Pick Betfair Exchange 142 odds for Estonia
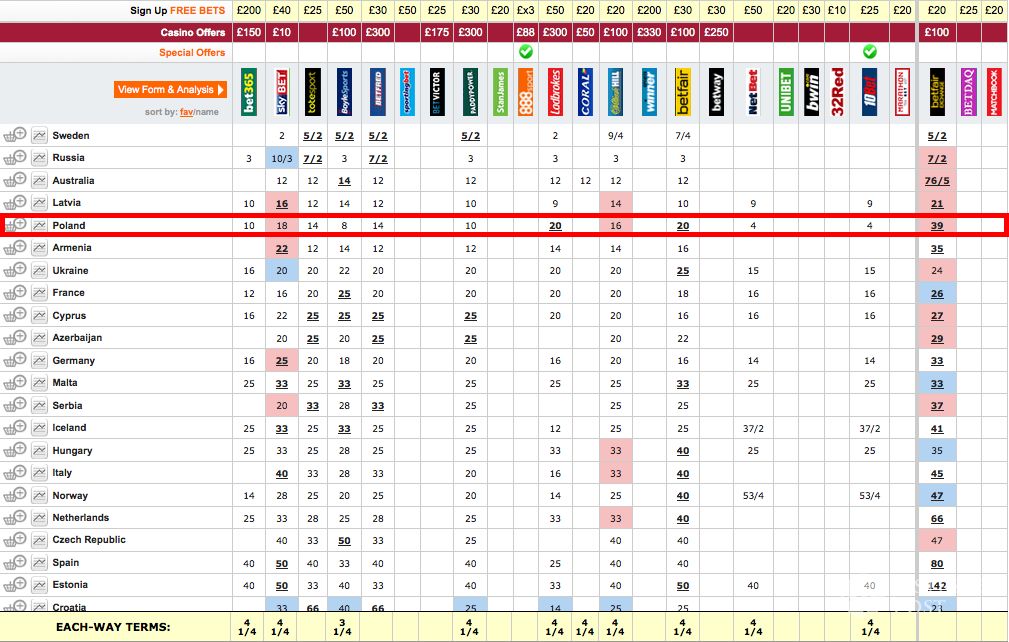 (937, 586)
